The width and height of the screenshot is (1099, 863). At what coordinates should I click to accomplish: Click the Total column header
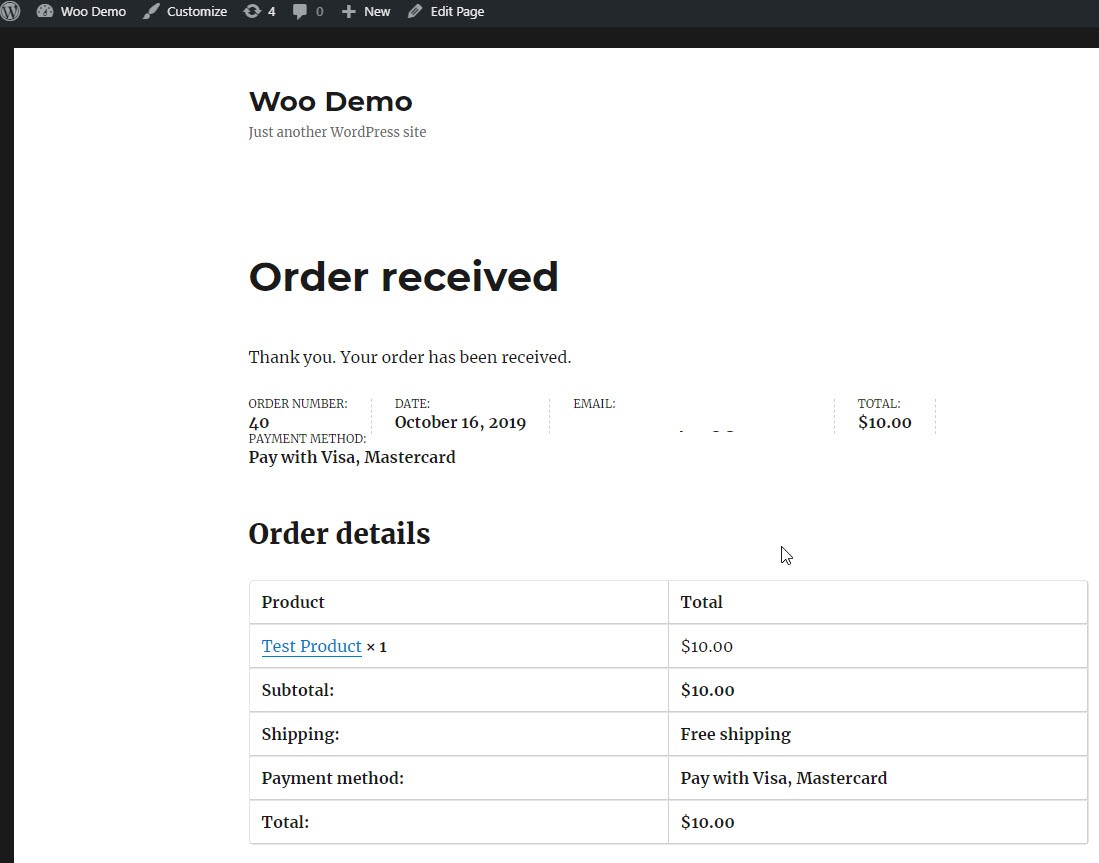pyautogui.click(x=701, y=602)
